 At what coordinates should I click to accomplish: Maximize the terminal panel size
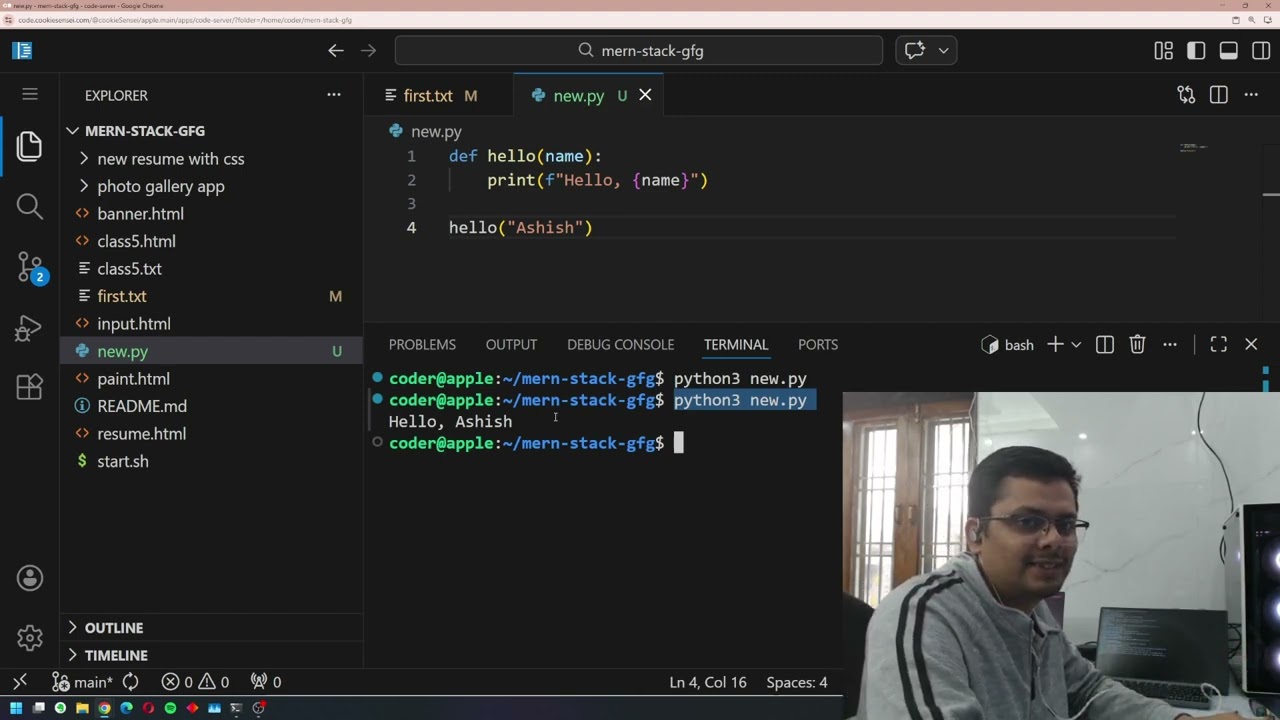click(1218, 344)
